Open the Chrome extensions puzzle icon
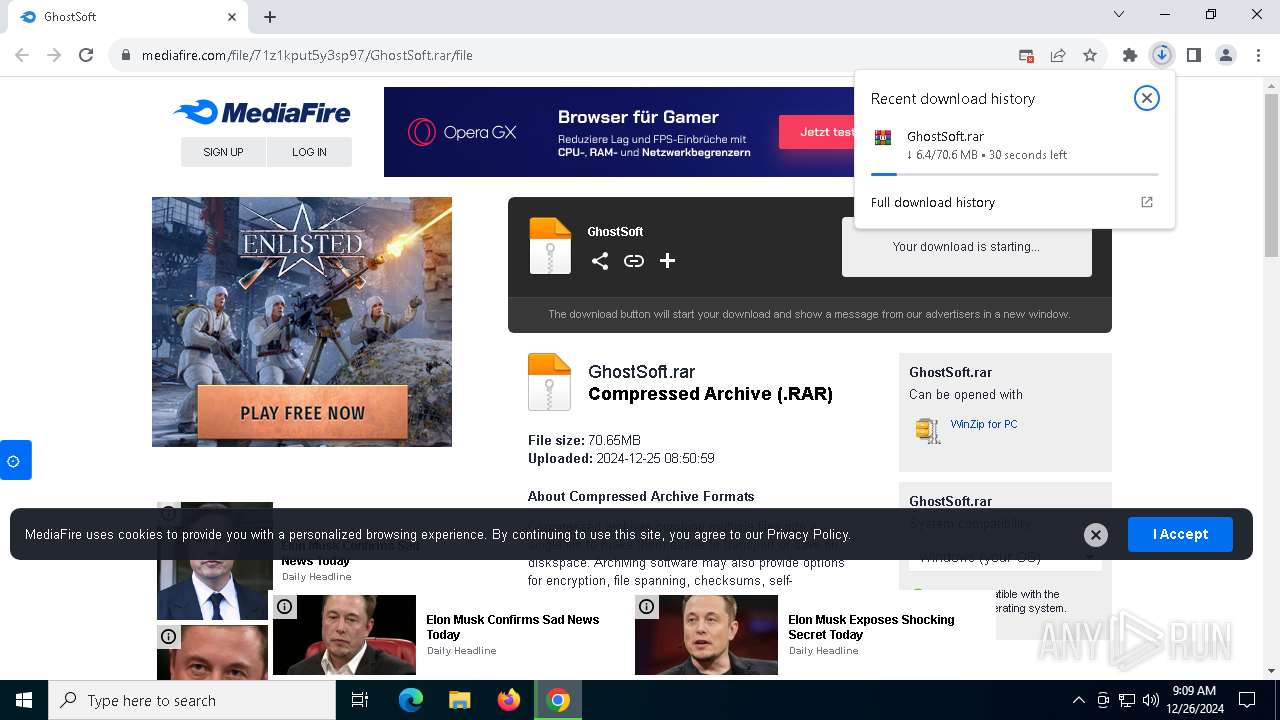1280x720 pixels. (1130, 56)
